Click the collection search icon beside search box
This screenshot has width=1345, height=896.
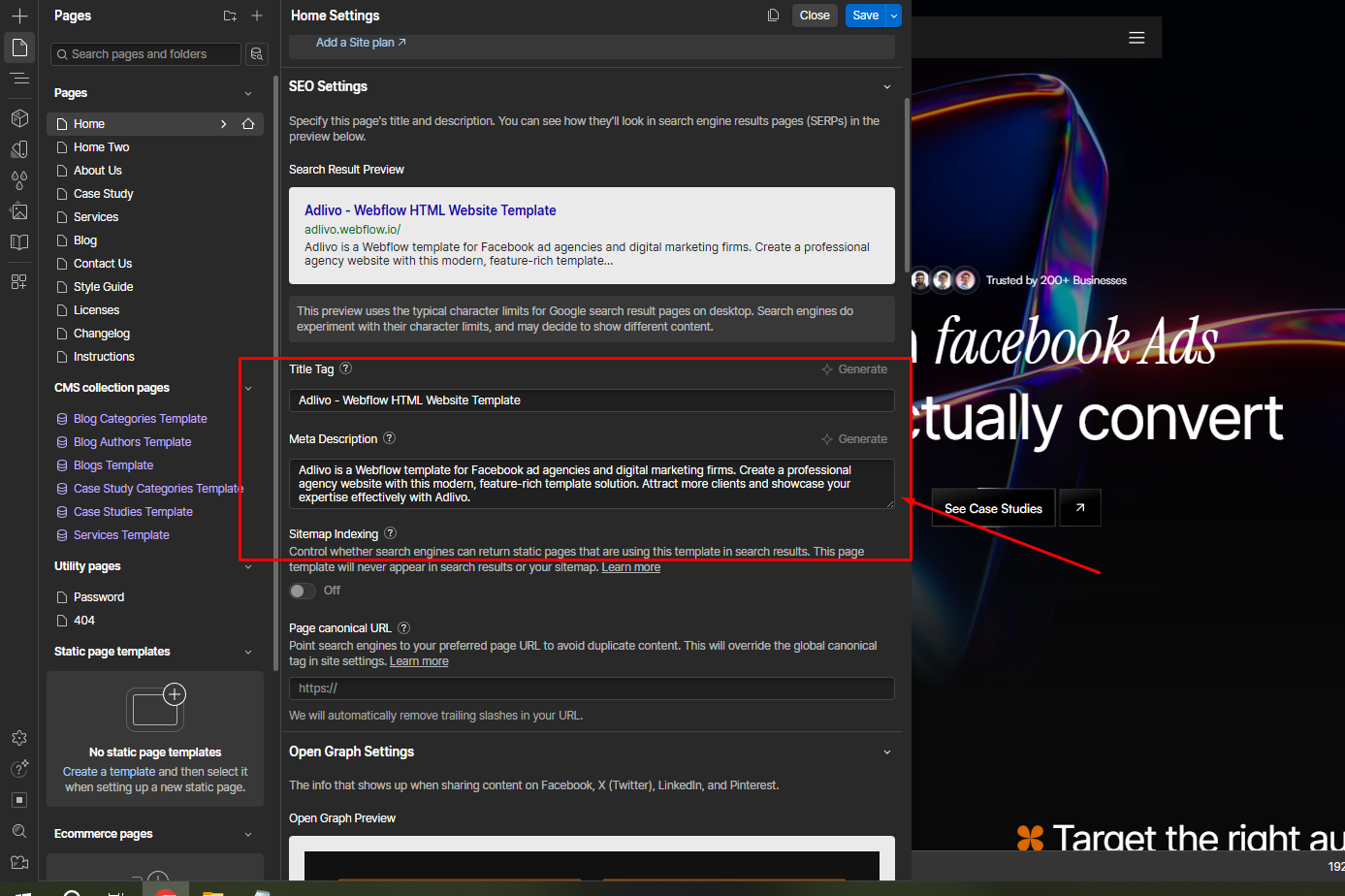tap(257, 54)
